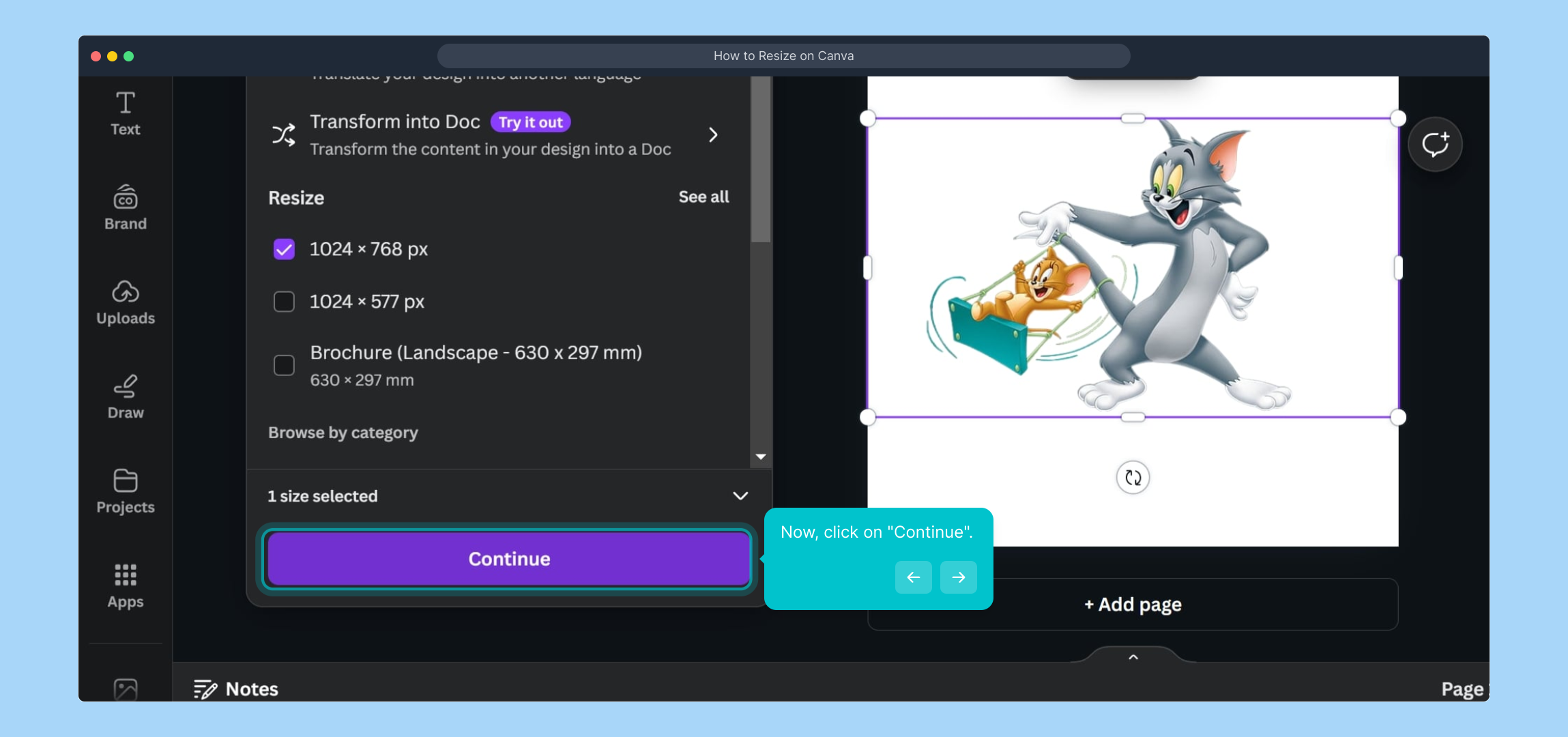This screenshot has width=1568, height=737.
Task: Click the add comment icon
Action: (1435, 144)
